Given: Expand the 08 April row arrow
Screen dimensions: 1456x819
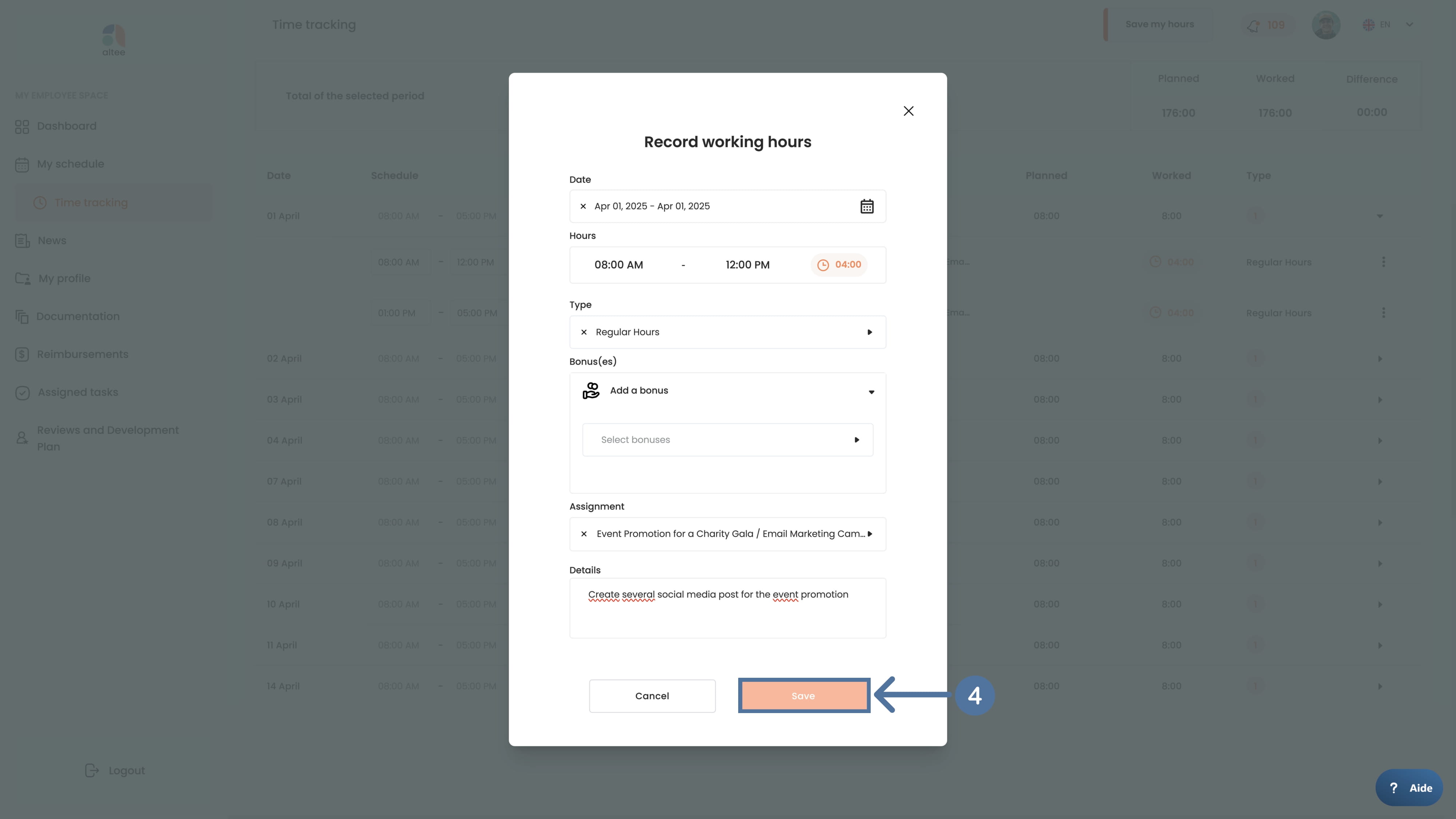Looking at the screenshot, I should coord(1380,523).
